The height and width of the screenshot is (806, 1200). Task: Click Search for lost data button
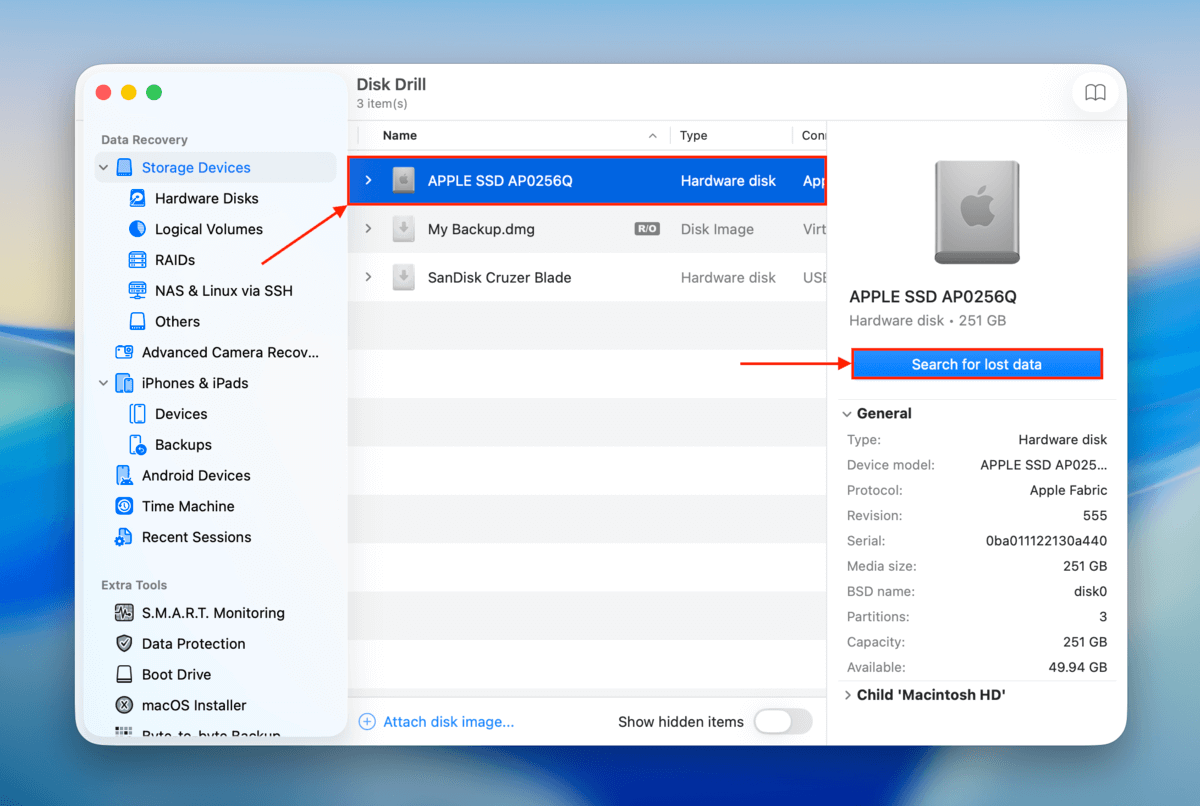point(976,365)
